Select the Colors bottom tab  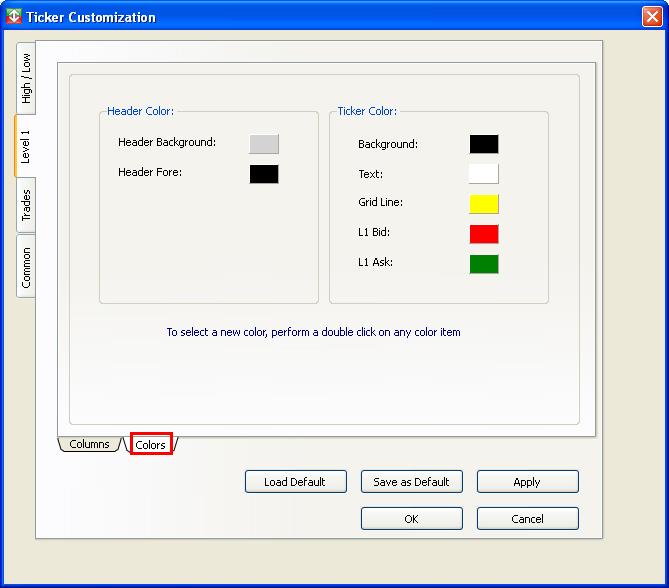(151, 444)
